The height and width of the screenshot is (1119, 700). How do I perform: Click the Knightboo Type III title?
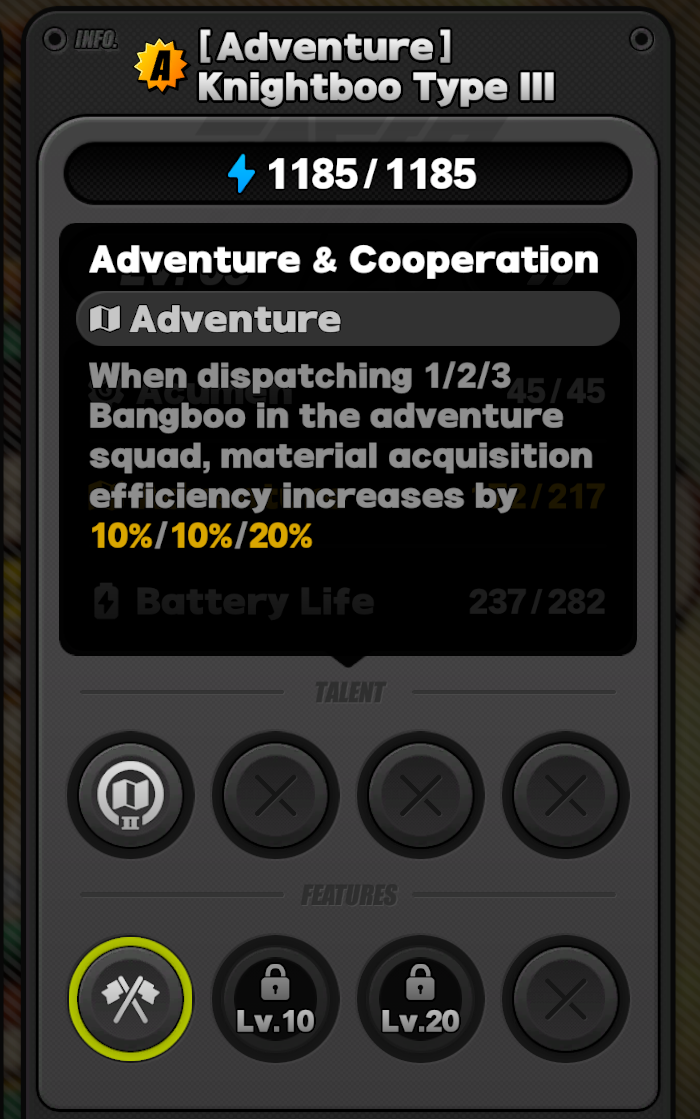[x=376, y=88]
